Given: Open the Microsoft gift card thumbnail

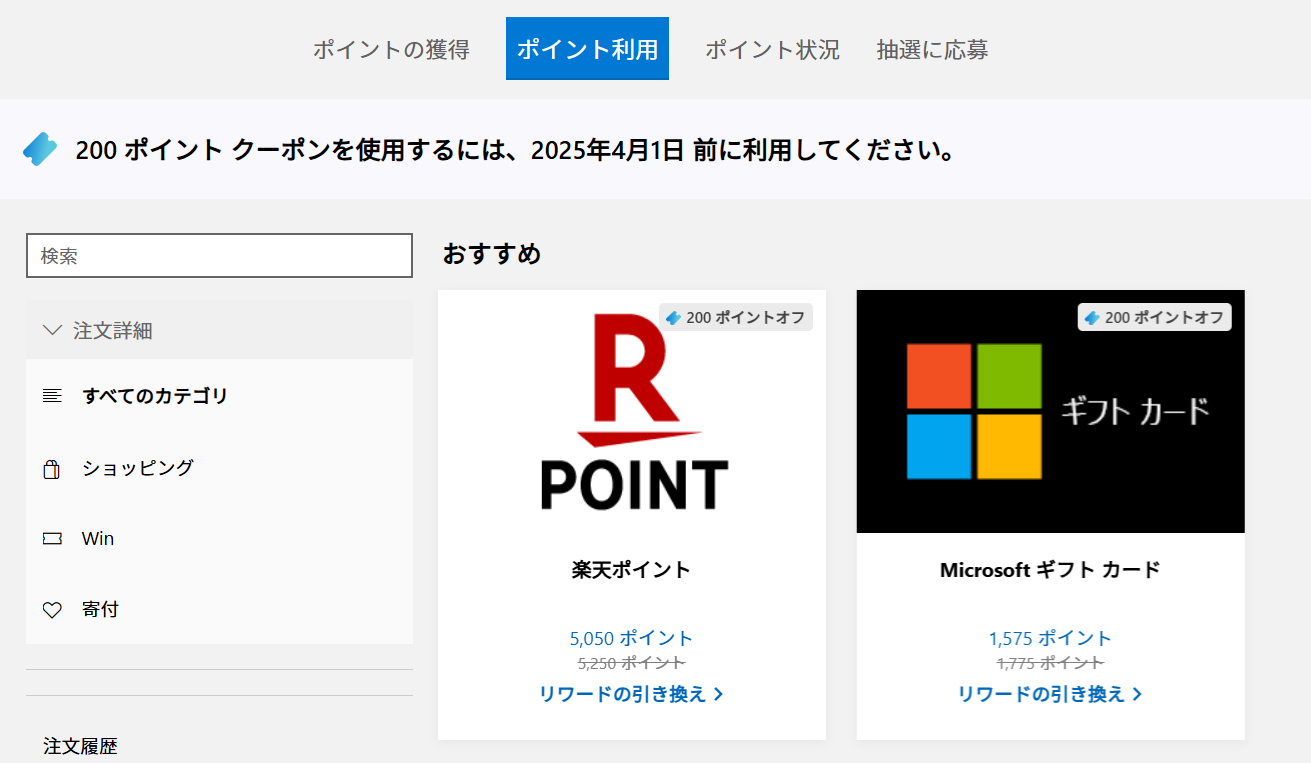Looking at the screenshot, I should click(x=1050, y=412).
